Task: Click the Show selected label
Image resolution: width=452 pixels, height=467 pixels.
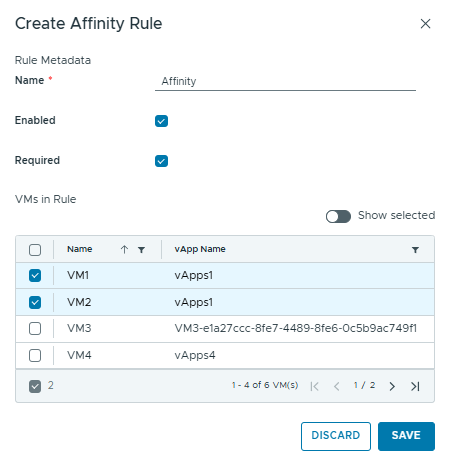Action: 396,215
